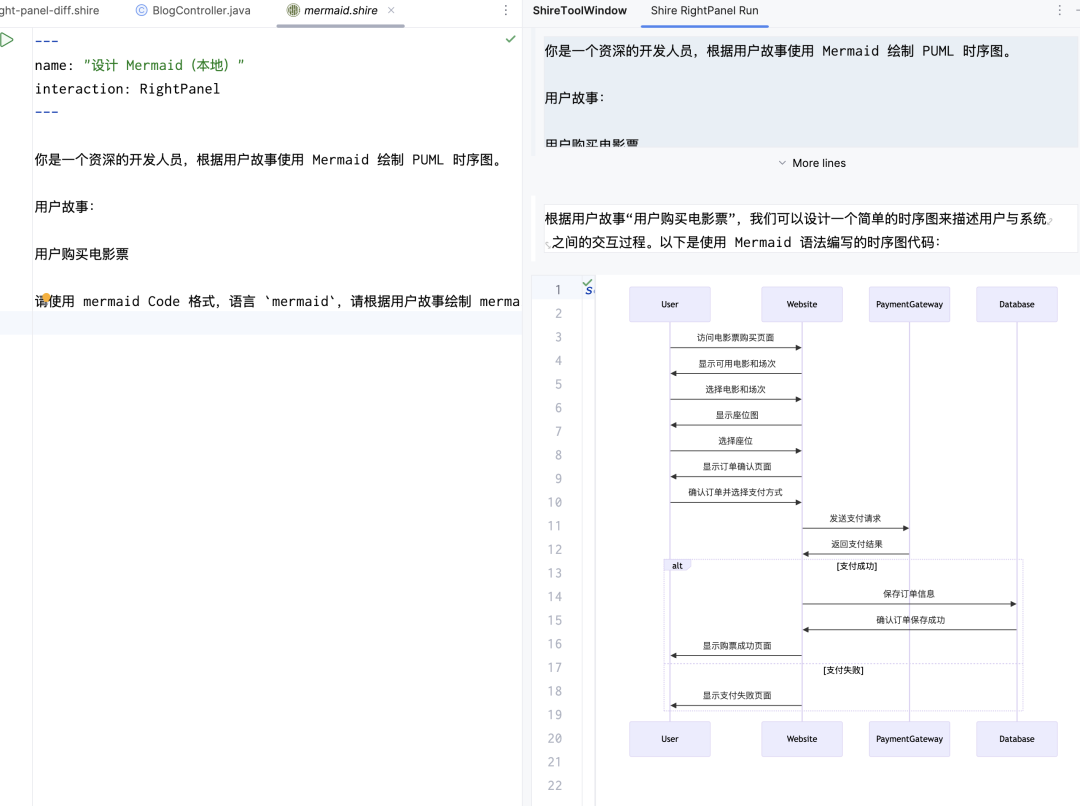Click the [支付成功] condition label
Screen dimensions: 1080x806
pyautogui.click(x=857, y=566)
